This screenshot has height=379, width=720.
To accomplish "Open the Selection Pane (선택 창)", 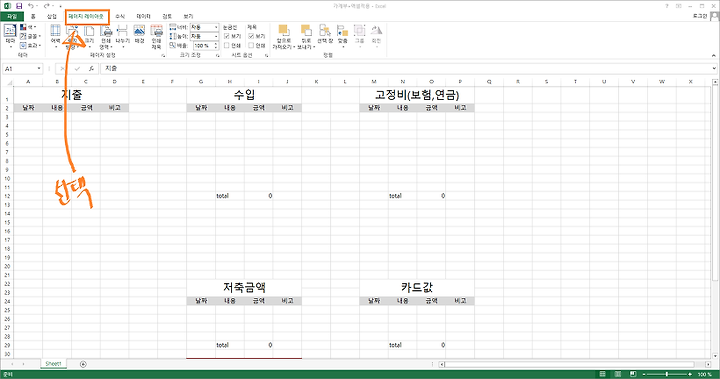I will pyautogui.click(x=325, y=34).
